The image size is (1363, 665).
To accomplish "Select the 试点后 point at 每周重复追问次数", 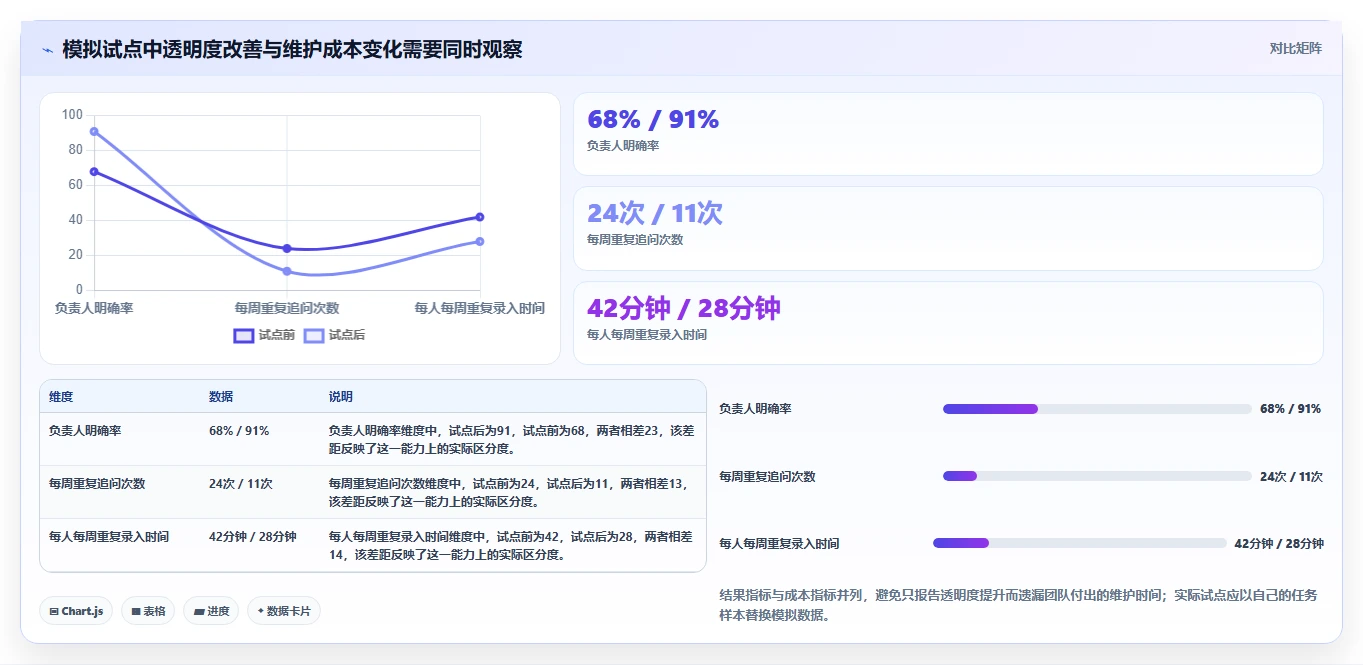I will pyautogui.click(x=287, y=271).
